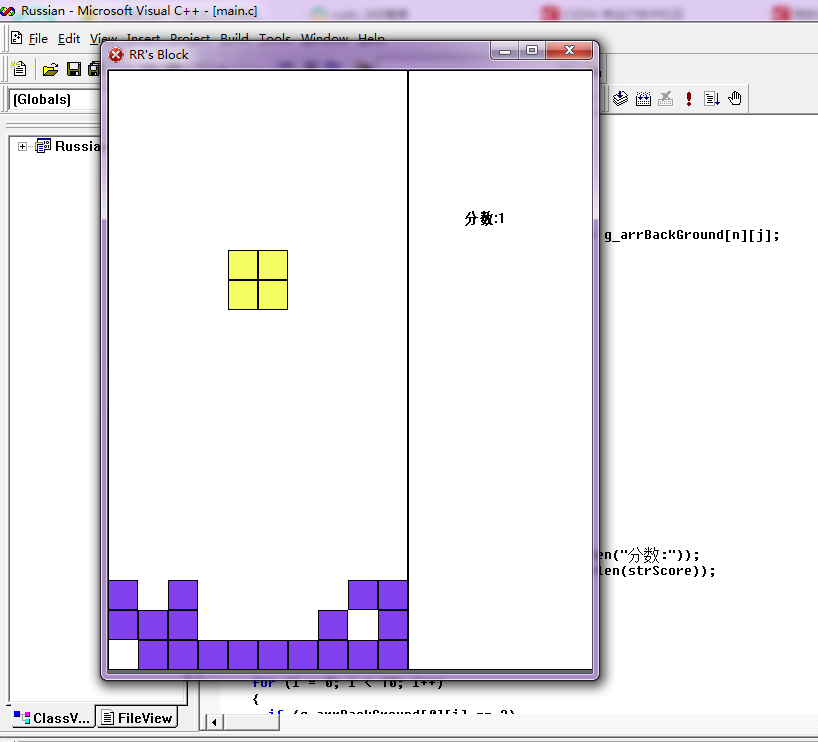Click the greyed Stop Build icon

(x=666, y=98)
